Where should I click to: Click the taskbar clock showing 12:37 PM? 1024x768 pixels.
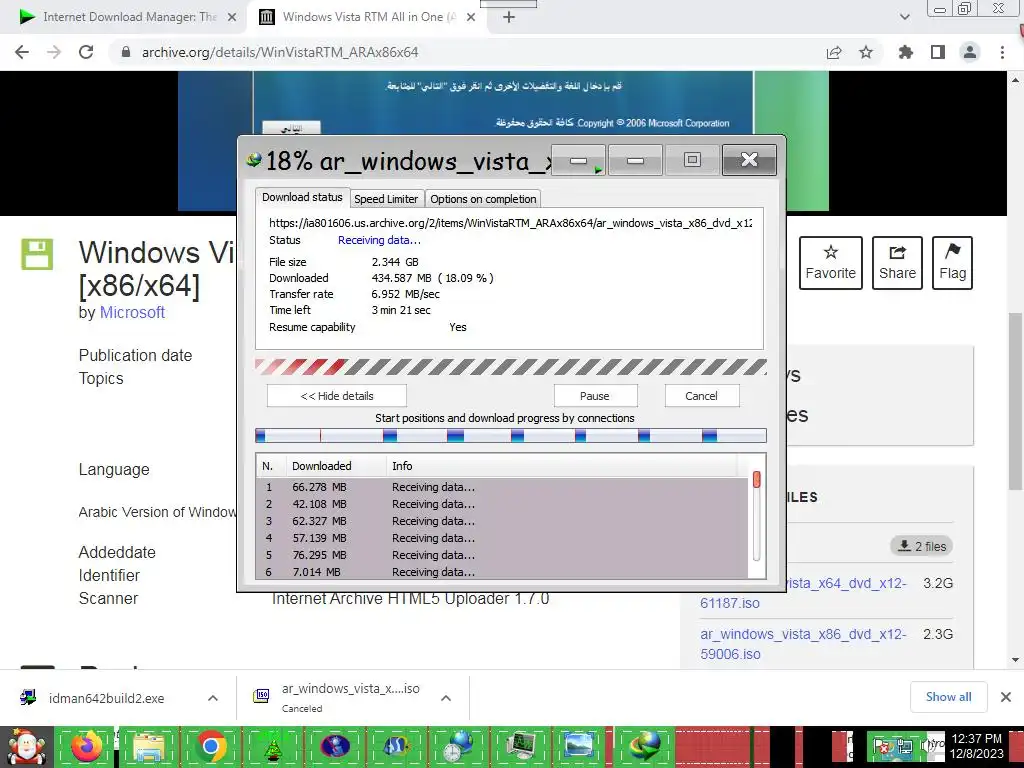976,746
